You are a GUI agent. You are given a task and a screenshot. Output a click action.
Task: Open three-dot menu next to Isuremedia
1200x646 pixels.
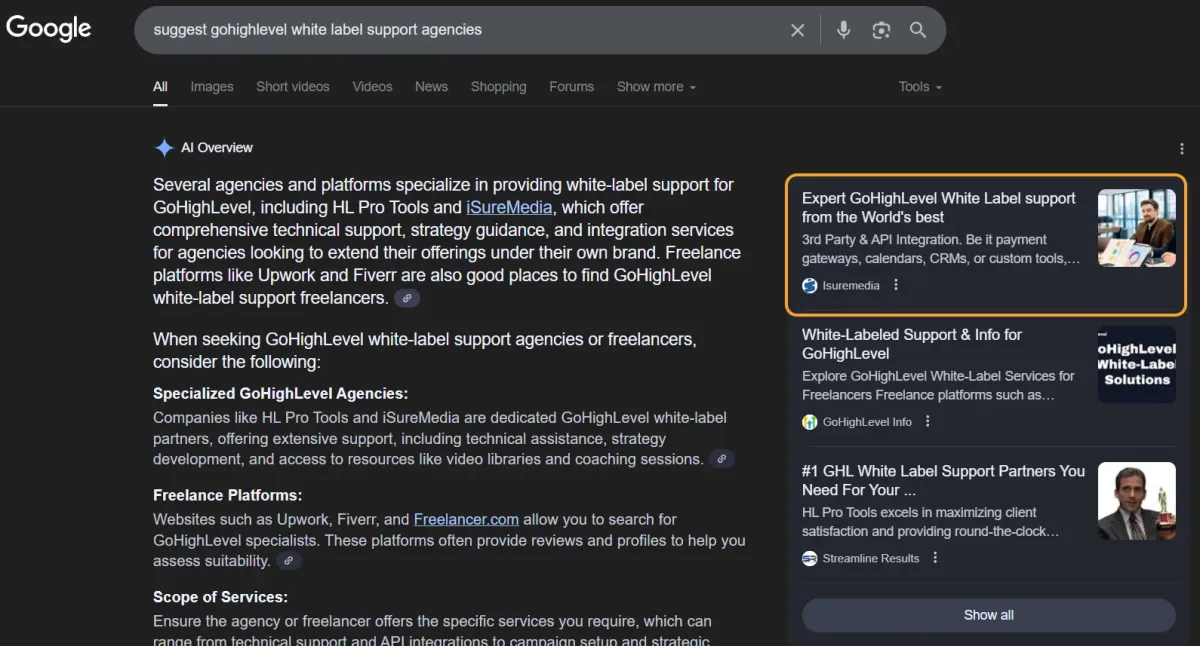(x=896, y=285)
